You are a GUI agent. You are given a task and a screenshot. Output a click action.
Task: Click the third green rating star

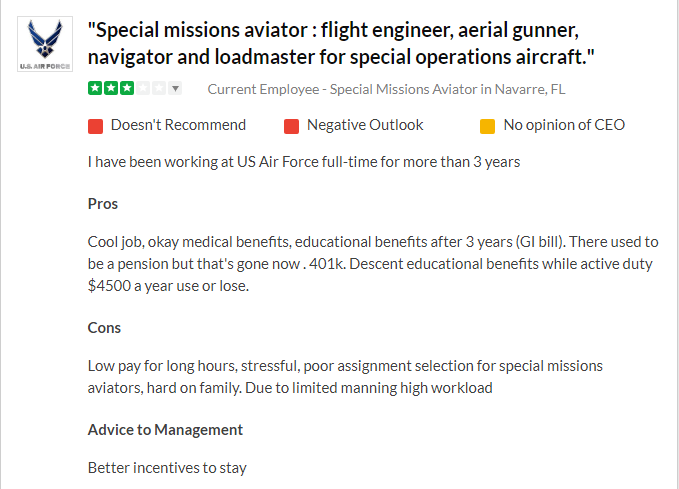point(127,89)
